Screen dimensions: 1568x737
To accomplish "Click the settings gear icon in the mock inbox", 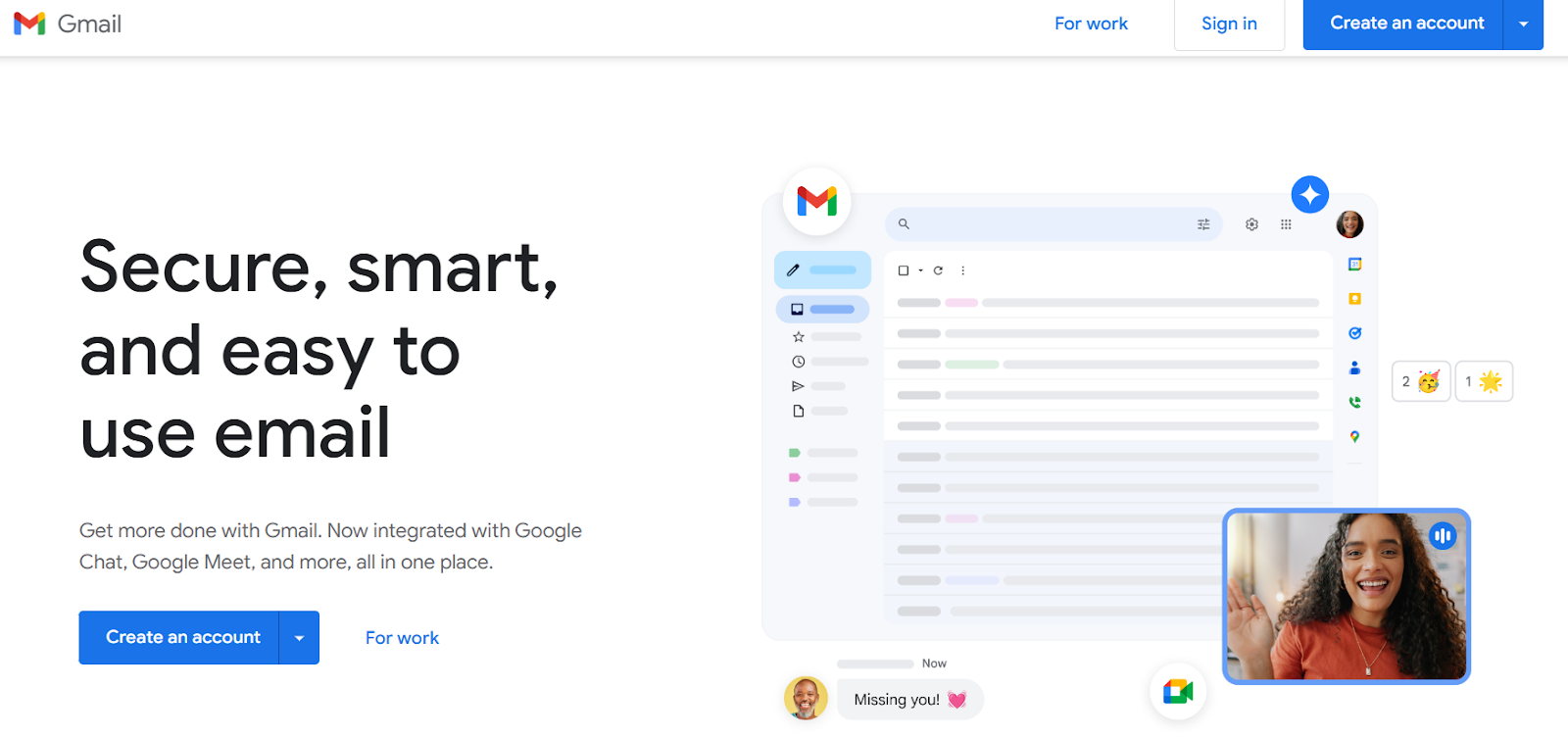I will (x=1251, y=224).
